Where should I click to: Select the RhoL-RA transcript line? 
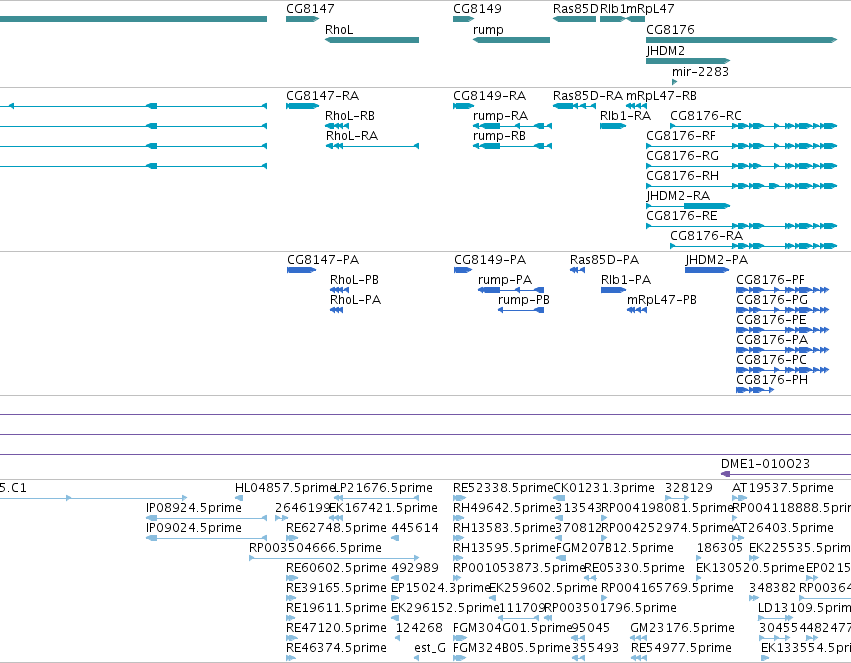click(x=372, y=146)
